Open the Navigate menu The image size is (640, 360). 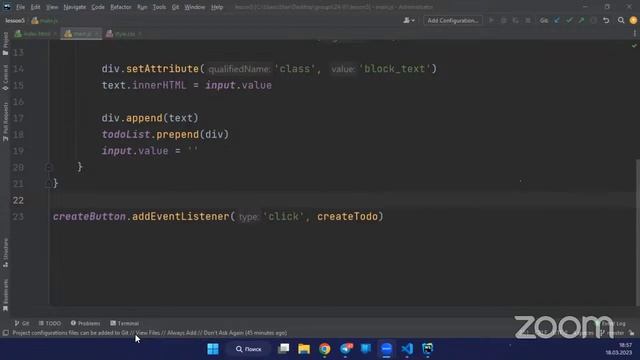pos(75,7)
